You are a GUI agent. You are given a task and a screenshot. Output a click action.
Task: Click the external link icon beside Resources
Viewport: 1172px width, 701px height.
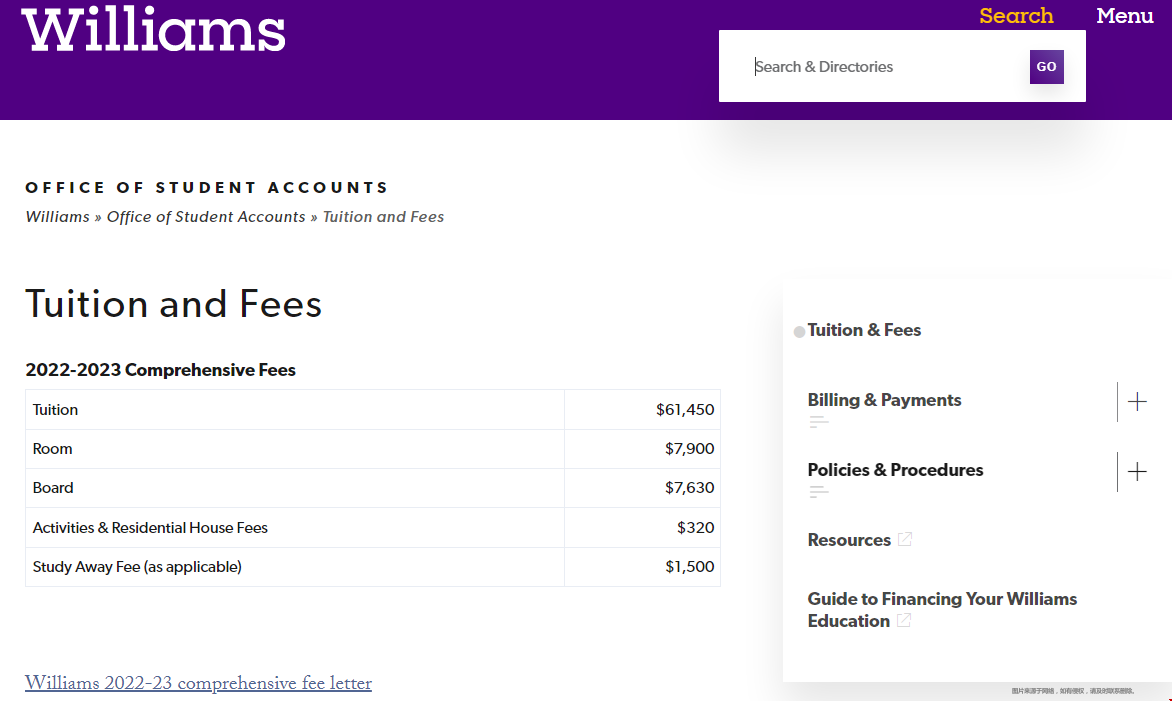tap(905, 539)
